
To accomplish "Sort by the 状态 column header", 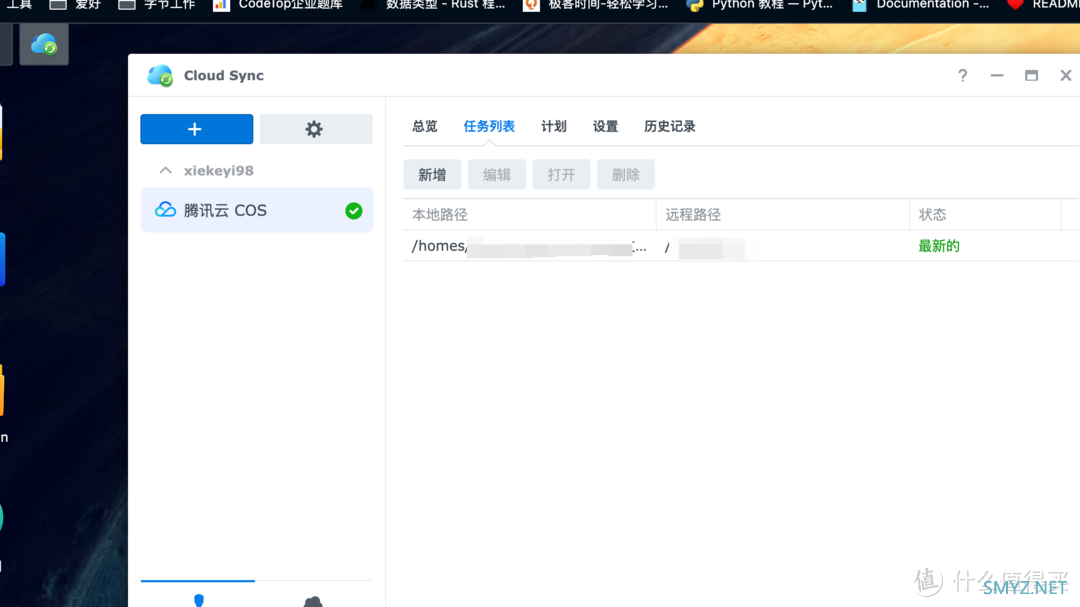I will tap(932, 214).
